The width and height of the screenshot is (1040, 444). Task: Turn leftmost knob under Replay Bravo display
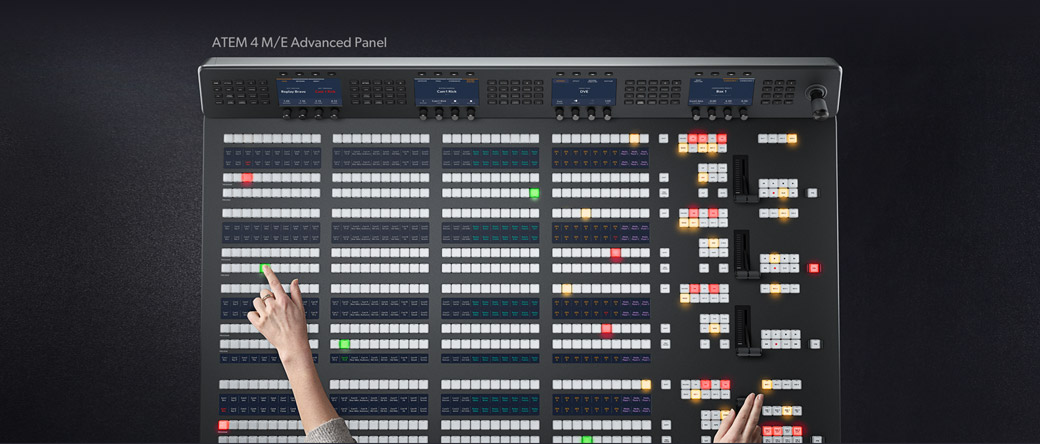pyautogui.click(x=285, y=114)
